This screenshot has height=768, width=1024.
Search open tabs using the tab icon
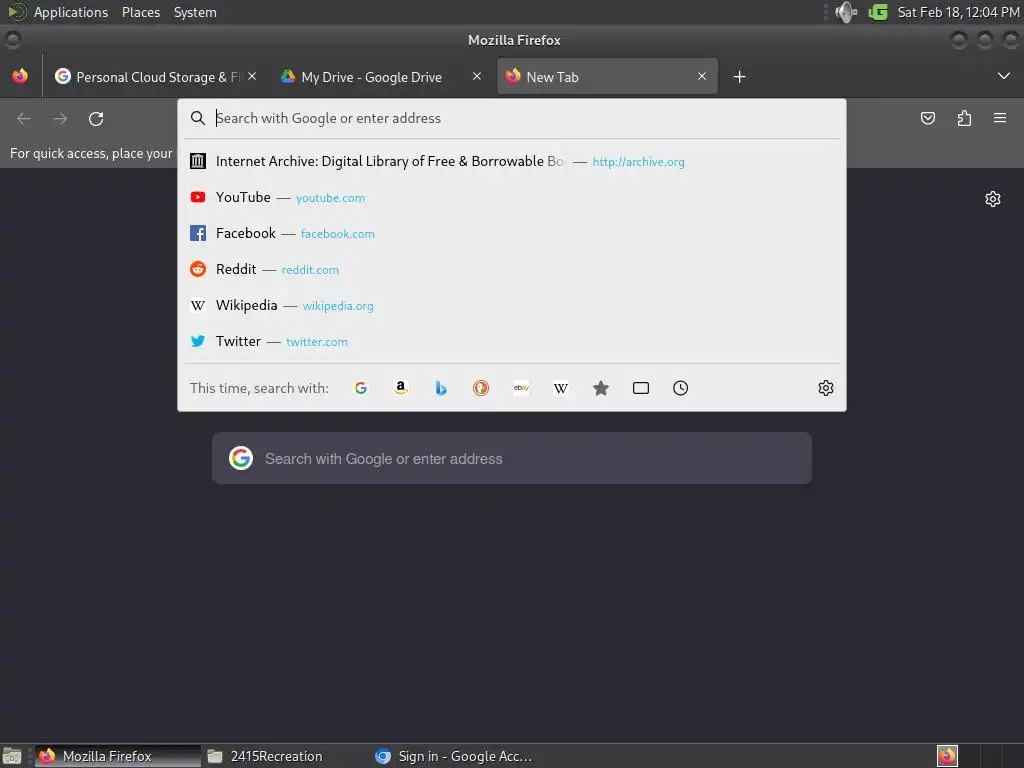click(x=641, y=388)
